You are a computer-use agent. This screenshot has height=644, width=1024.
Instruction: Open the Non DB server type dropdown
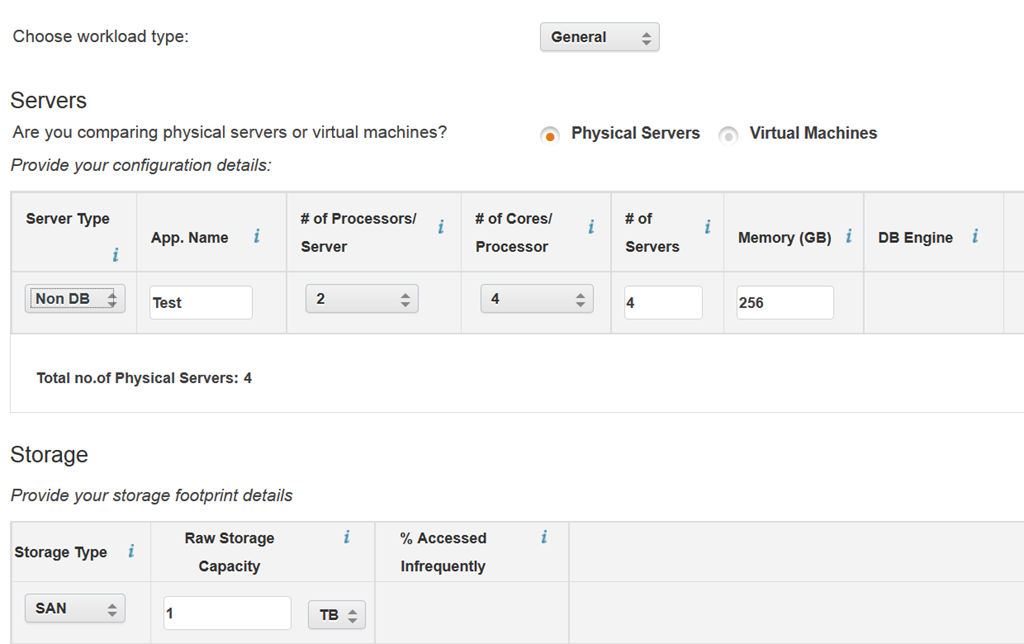(75, 299)
